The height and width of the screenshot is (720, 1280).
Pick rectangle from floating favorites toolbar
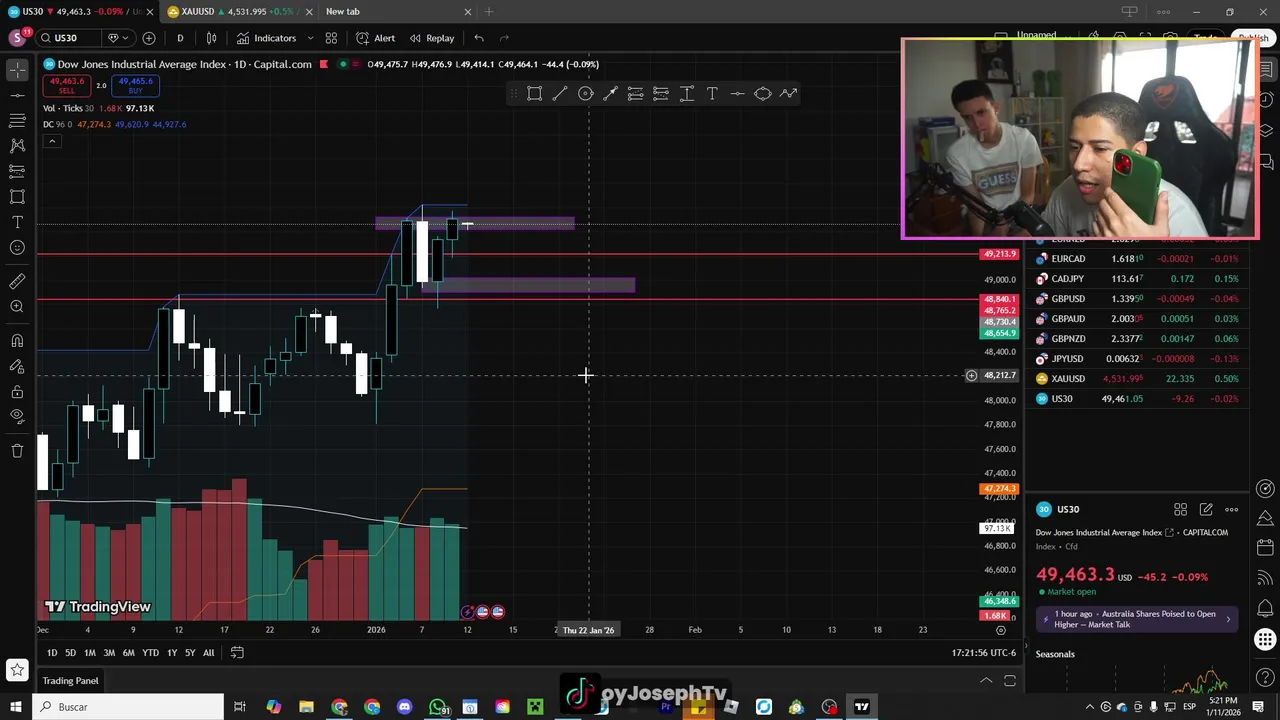tap(535, 94)
